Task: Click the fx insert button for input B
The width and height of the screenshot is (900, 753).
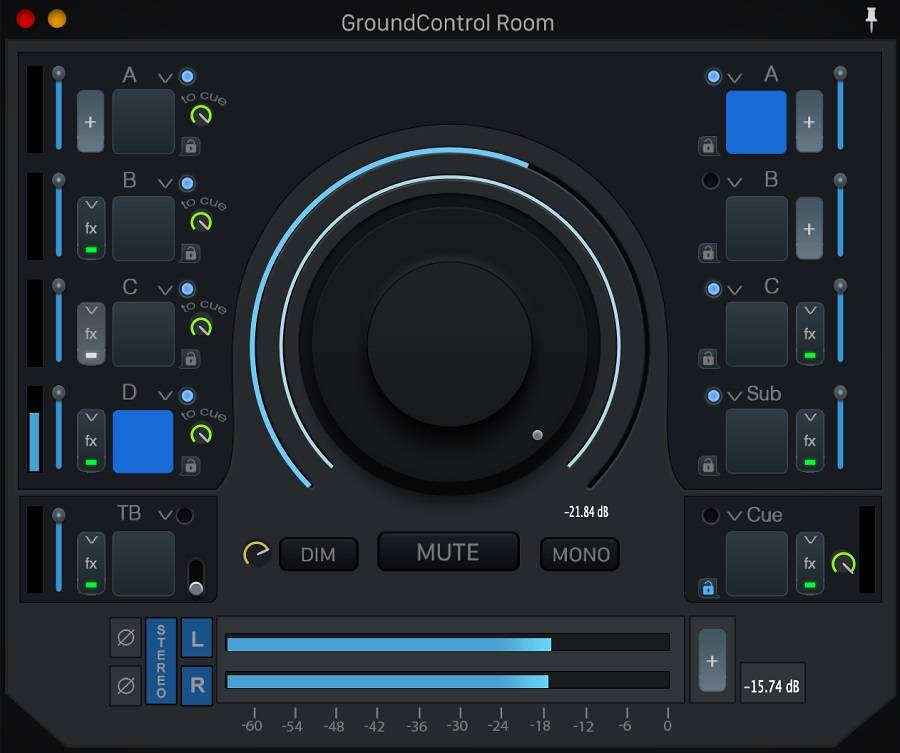Action: pyautogui.click(x=91, y=228)
